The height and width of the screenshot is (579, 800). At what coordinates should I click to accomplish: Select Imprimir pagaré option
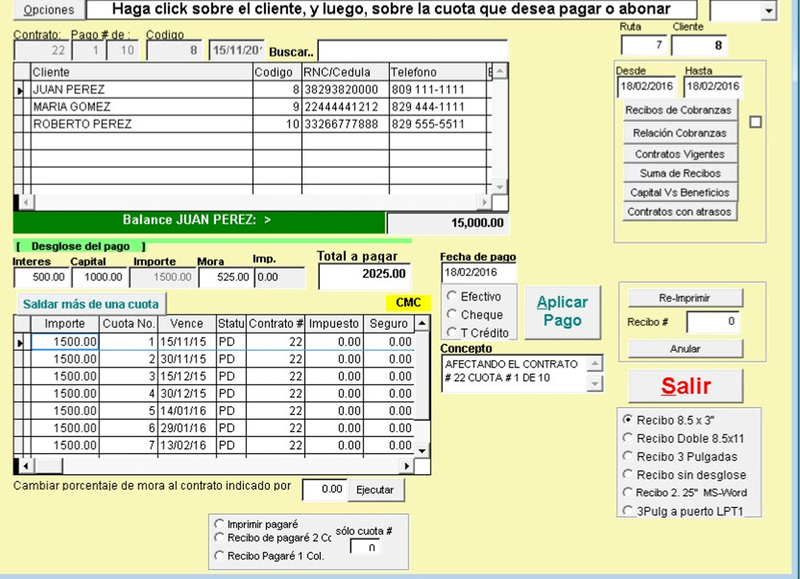[257, 524]
